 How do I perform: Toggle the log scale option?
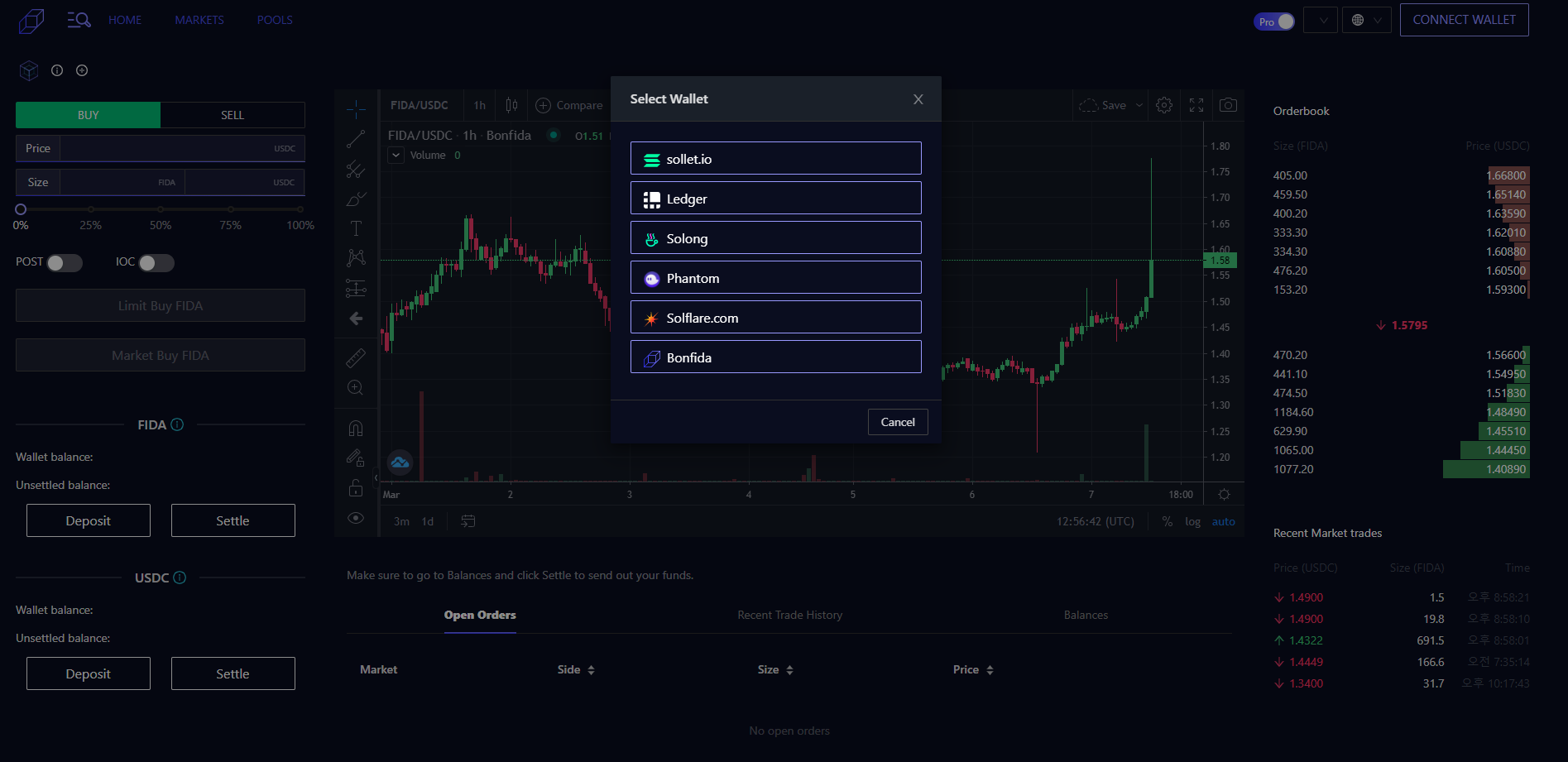pyautogui.click(x=1192, y=521)
